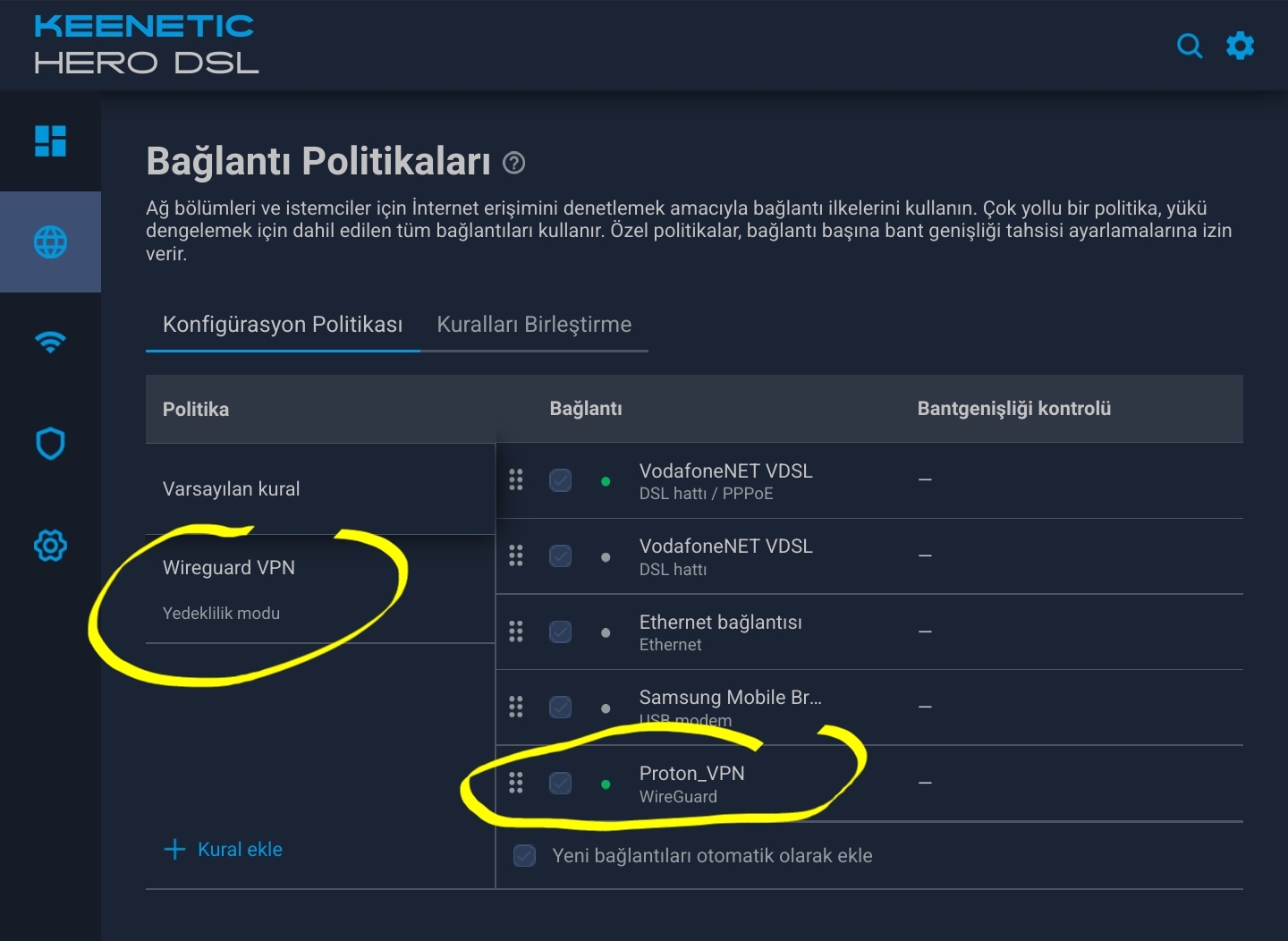The width and height of the screenshot is (1288, 941).
Task: Click the help icon beside Bağlantı Politikaları
Action: 514,163
